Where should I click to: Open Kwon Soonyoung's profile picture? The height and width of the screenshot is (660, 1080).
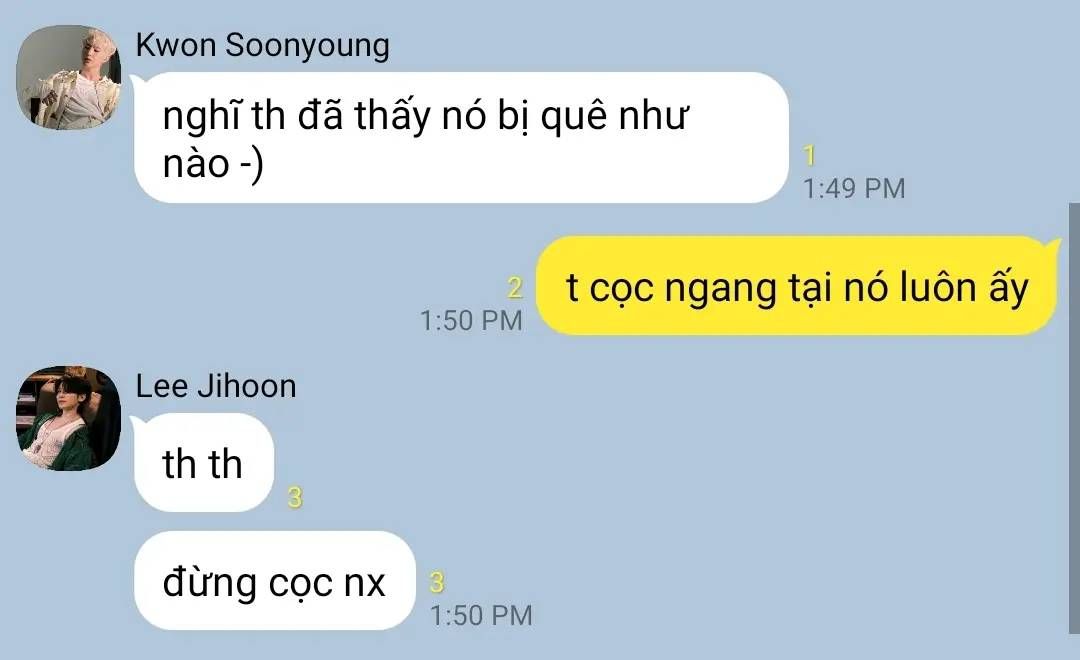coord(68,78)
